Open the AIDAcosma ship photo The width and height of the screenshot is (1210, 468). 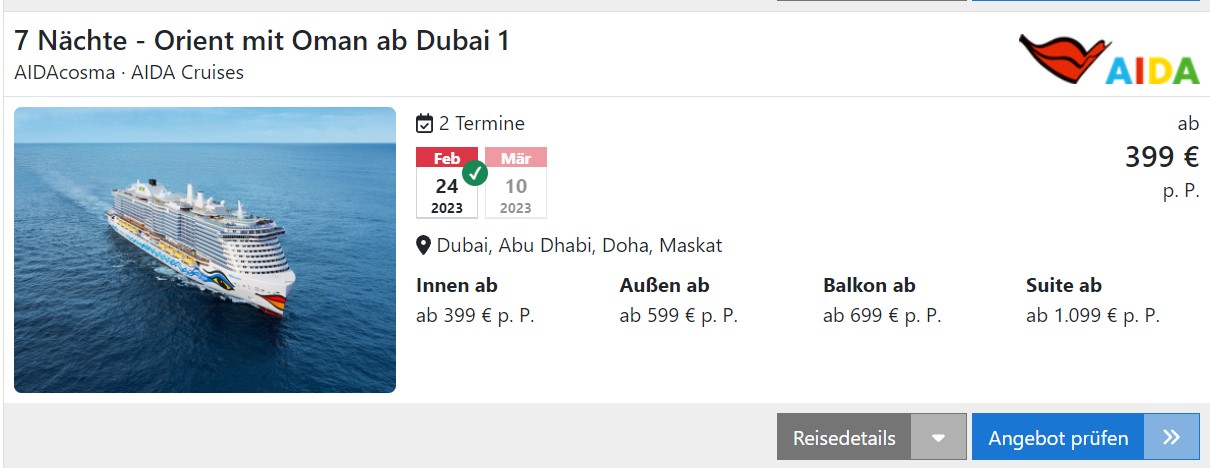pyautogui.click(x=205, y=250)
